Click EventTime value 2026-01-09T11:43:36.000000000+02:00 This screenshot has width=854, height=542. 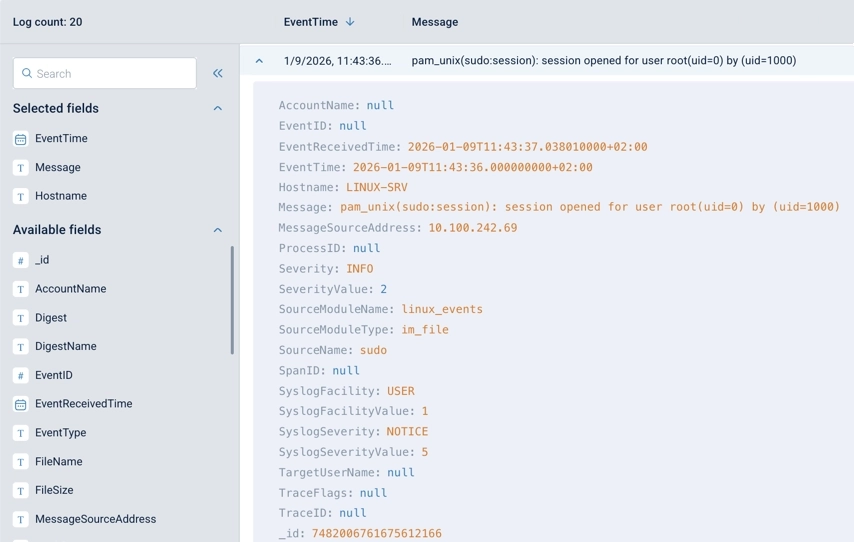[473, 167]
